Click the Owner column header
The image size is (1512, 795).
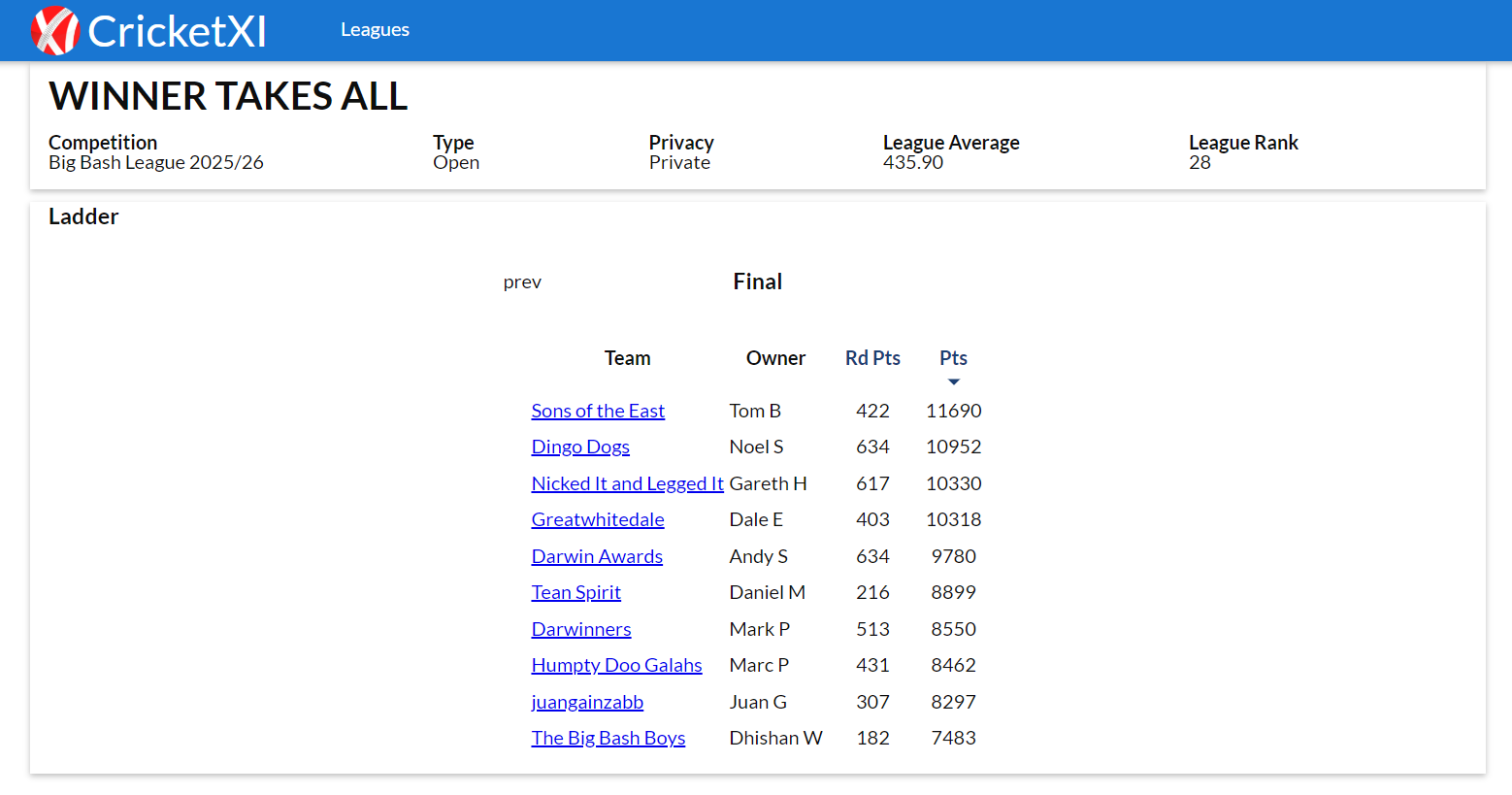(775, 358)
